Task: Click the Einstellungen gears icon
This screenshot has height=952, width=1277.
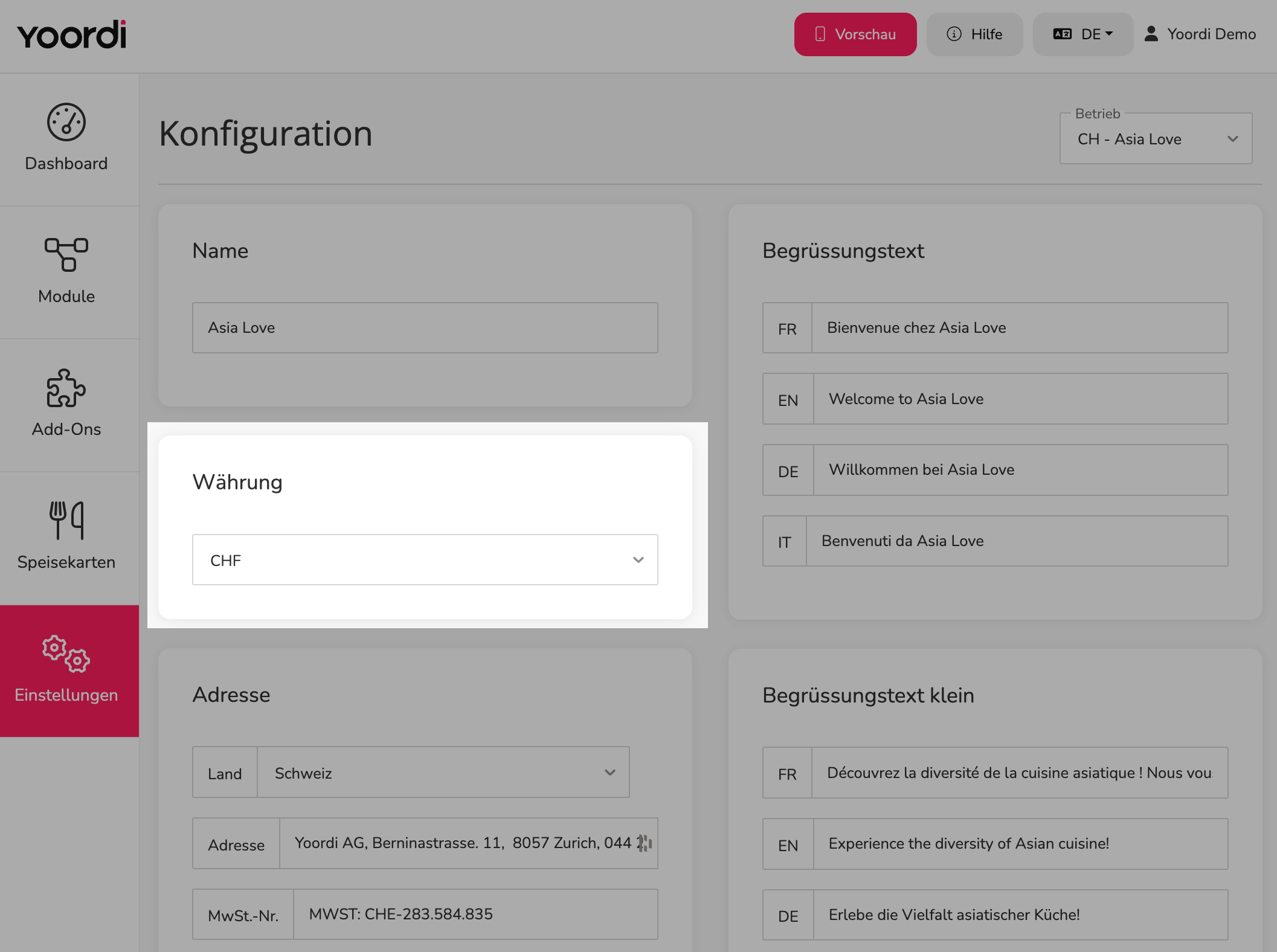Action: pyautogui.click(x=66, y=654)
